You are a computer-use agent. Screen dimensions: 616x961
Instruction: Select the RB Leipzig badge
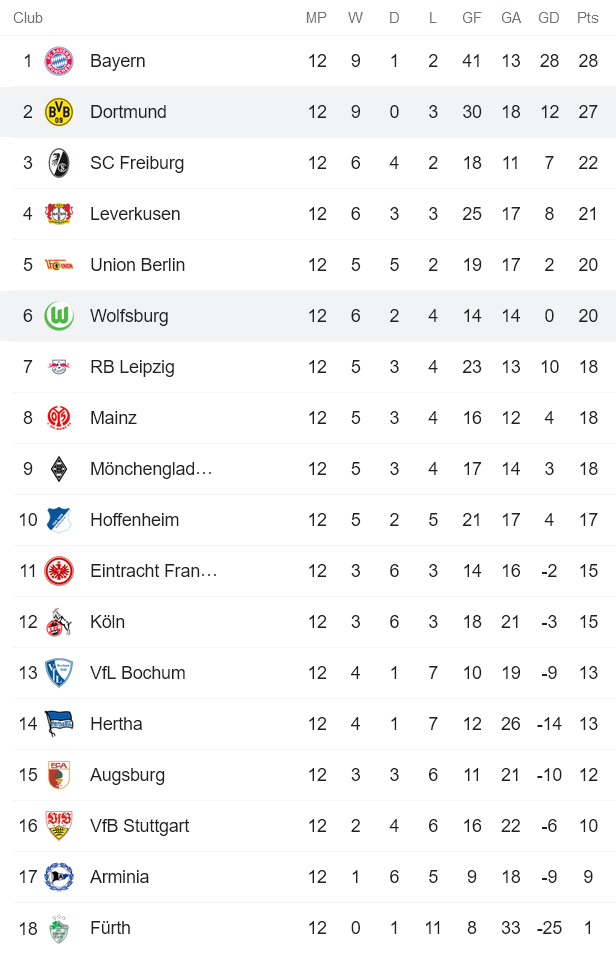click(59, 366)
